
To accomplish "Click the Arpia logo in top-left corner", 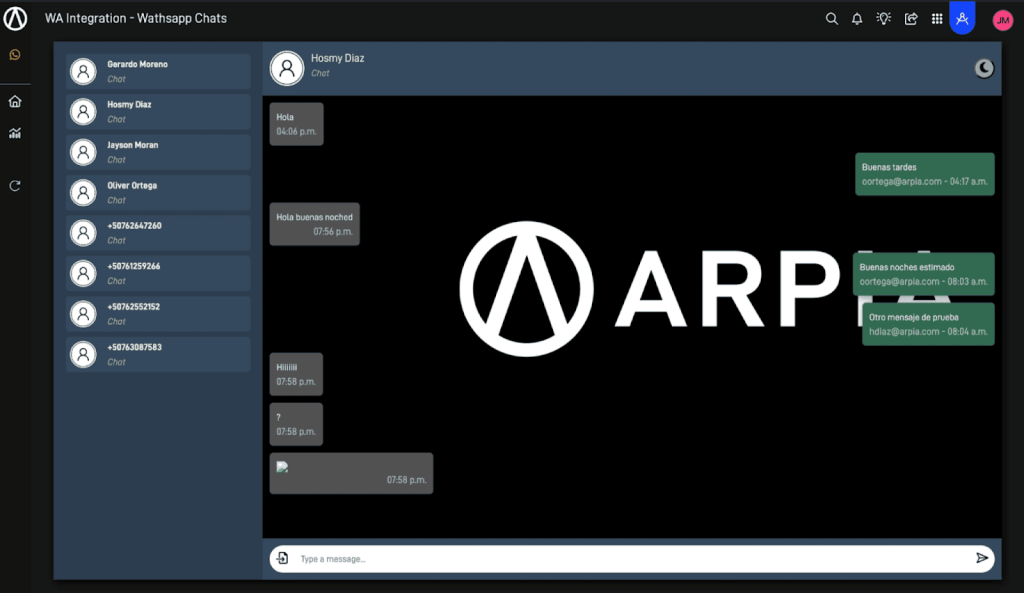I will click(15, 18).
